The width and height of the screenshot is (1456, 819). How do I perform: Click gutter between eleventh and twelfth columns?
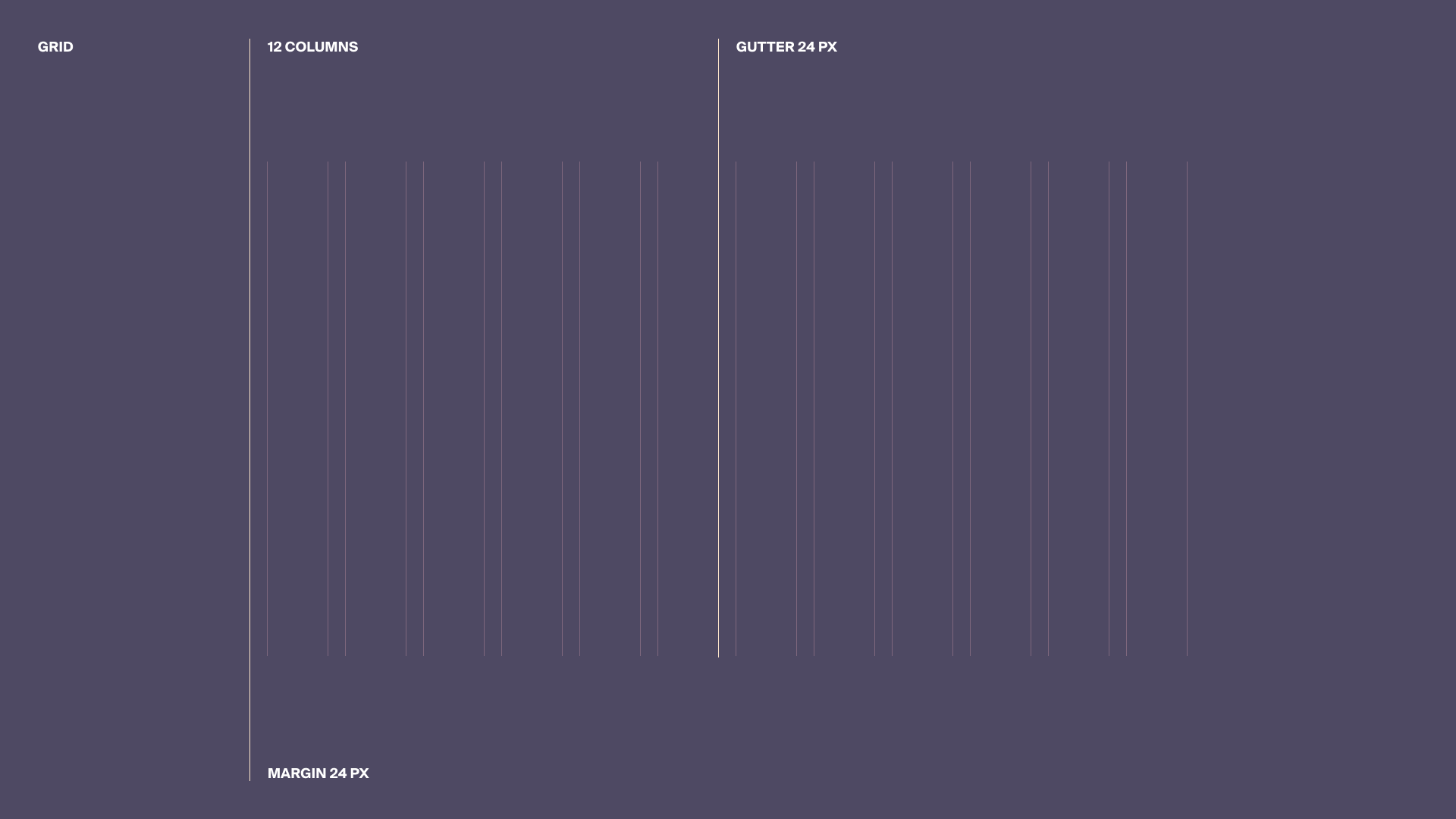(x=1118, y=409)
